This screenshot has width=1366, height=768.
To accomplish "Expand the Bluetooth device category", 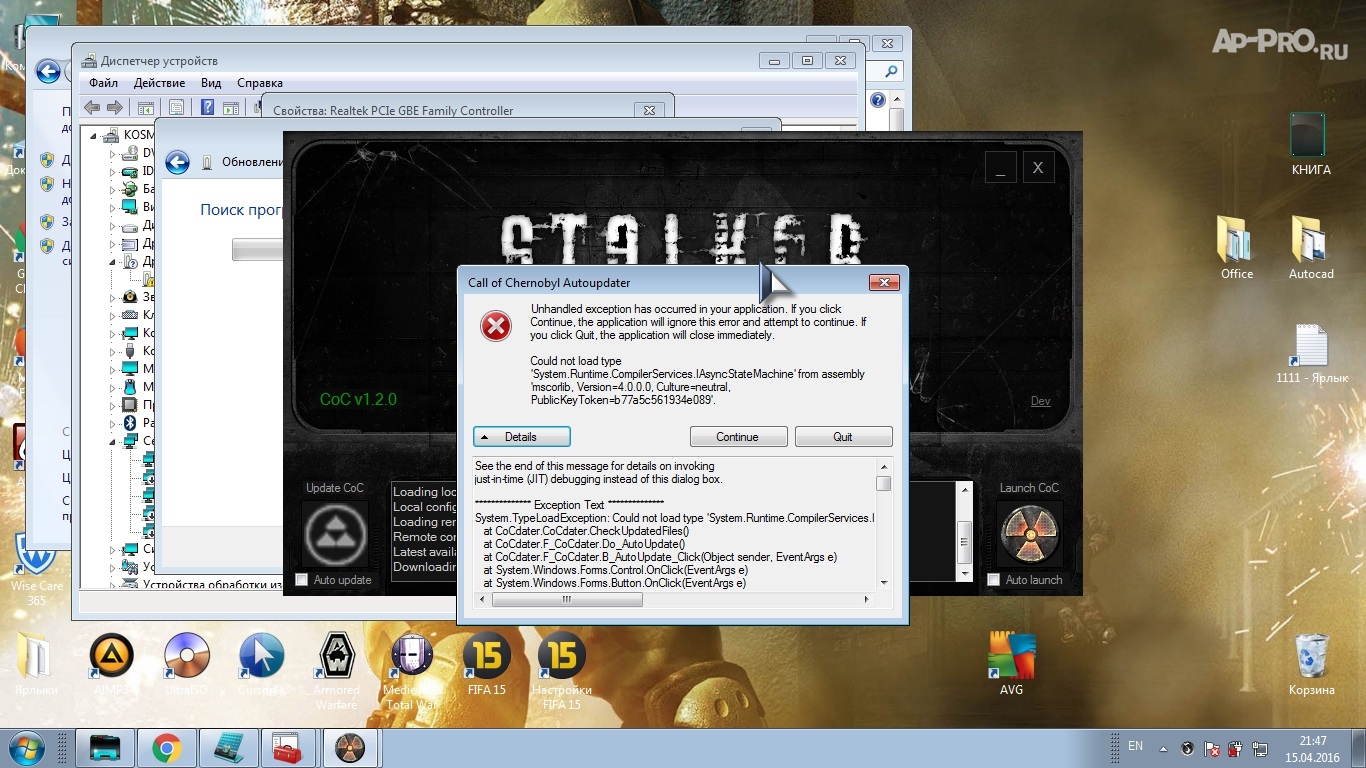I will pos(113,423).
